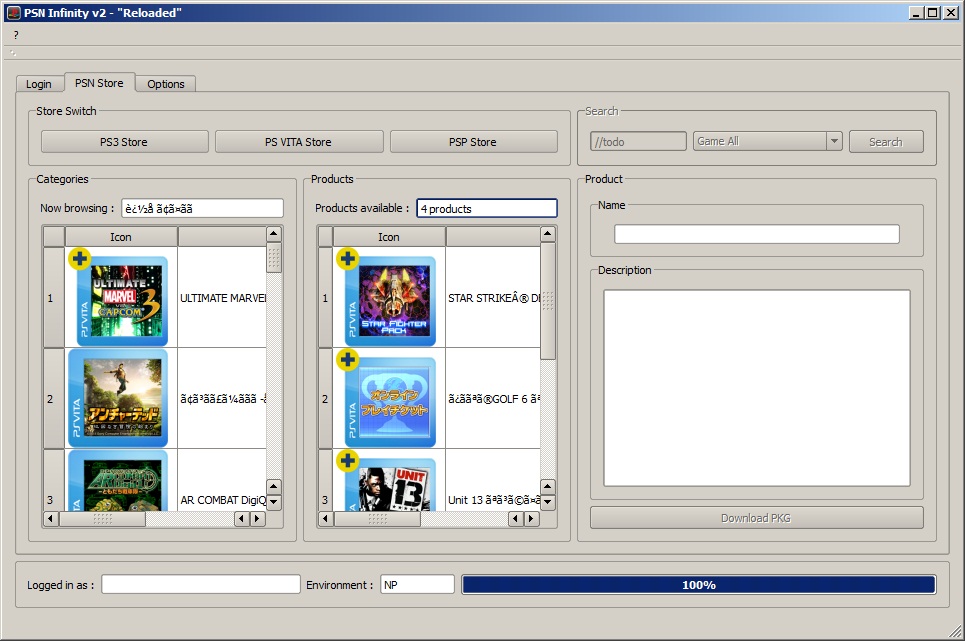Screen dimensions: 965x641
Task: Open the Options tab
Action: pyautogui.click(x=166, y=84)
